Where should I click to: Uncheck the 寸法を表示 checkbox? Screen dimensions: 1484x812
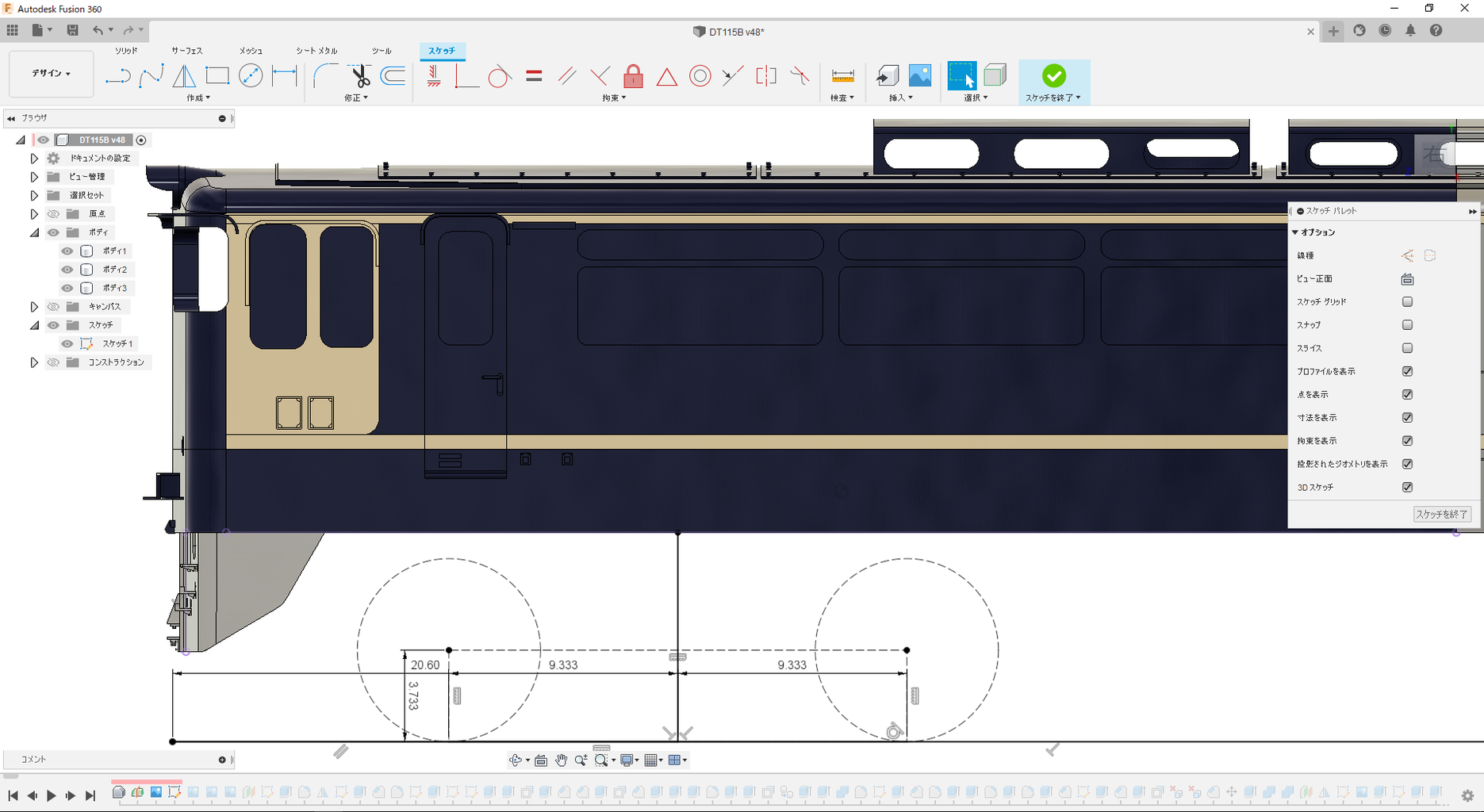click(x=1407, y=418)
